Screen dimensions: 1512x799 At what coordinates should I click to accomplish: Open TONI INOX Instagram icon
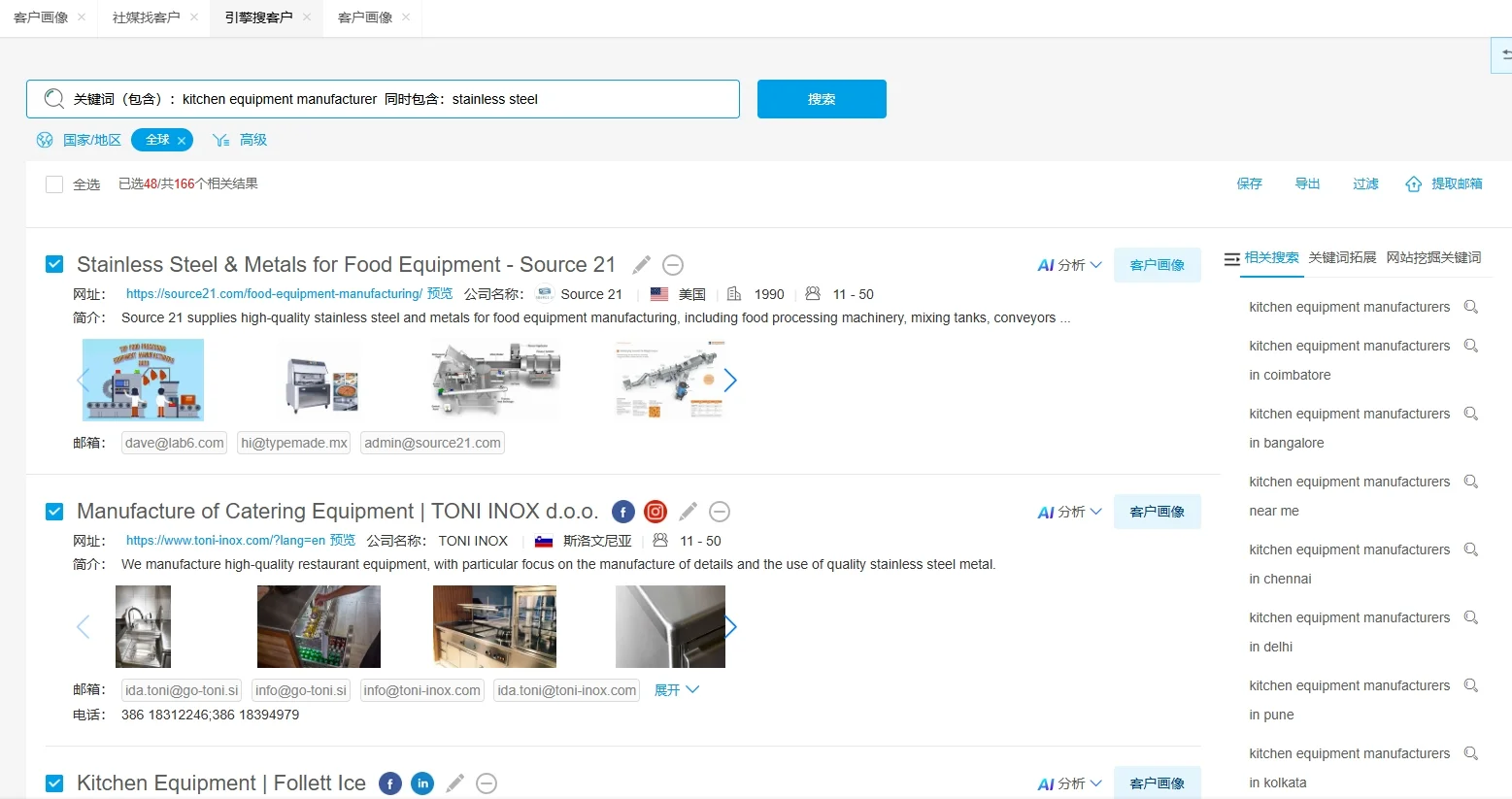(656, 512)
